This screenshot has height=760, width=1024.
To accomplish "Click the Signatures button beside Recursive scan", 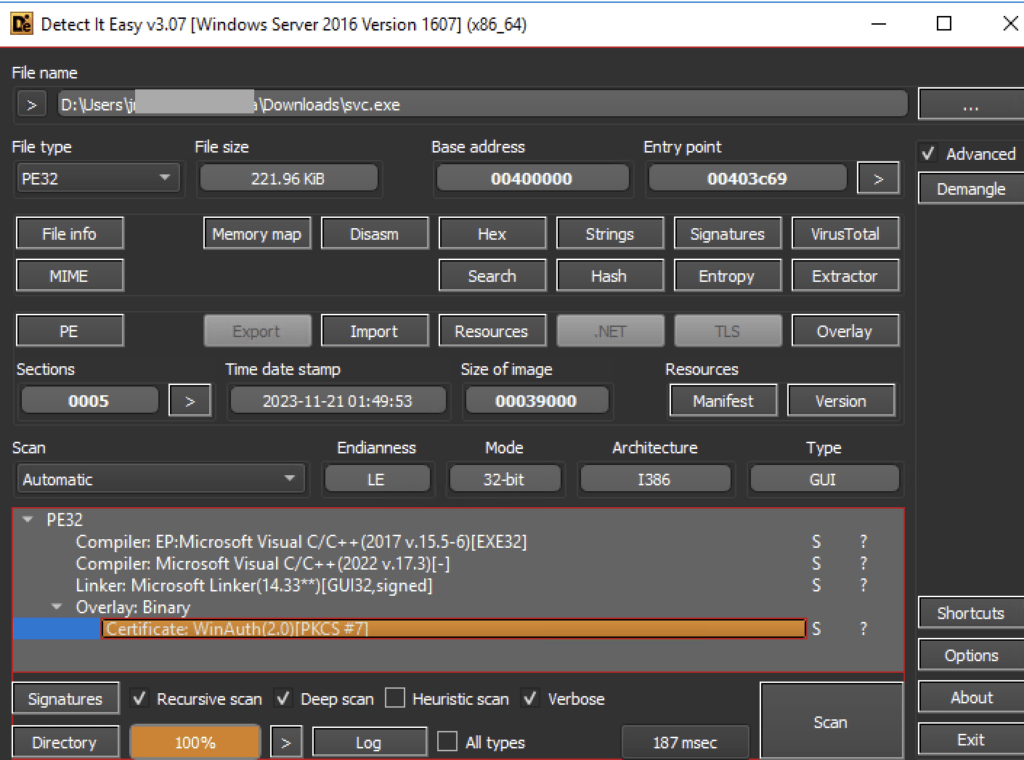I will 65,699.
